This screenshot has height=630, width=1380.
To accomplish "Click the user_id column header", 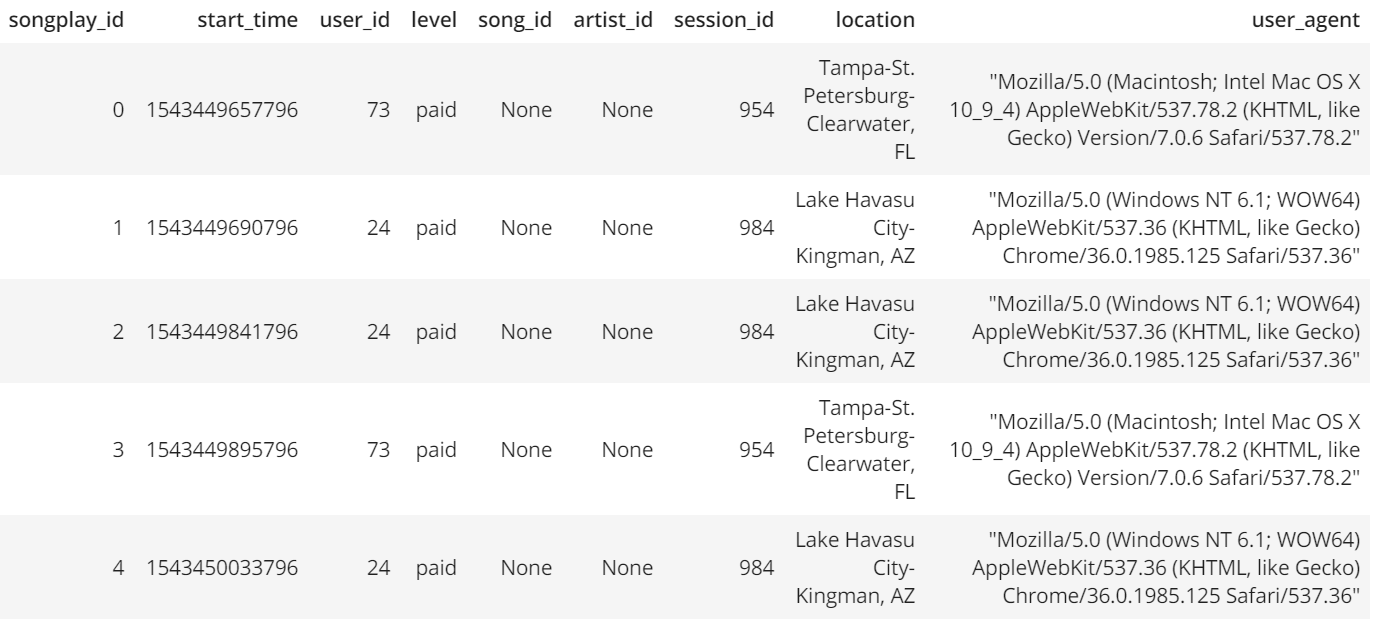I will 354,19.
